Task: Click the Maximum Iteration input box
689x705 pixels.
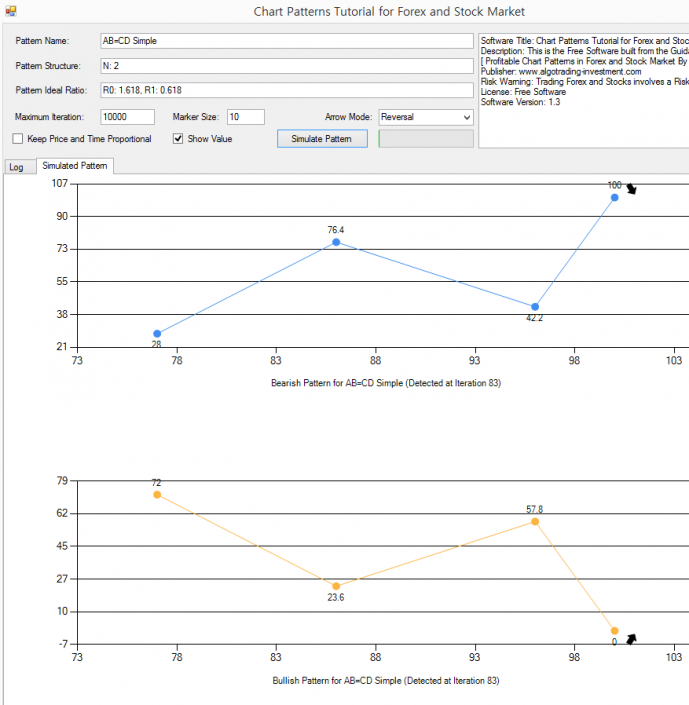Action: pos(128,117)
